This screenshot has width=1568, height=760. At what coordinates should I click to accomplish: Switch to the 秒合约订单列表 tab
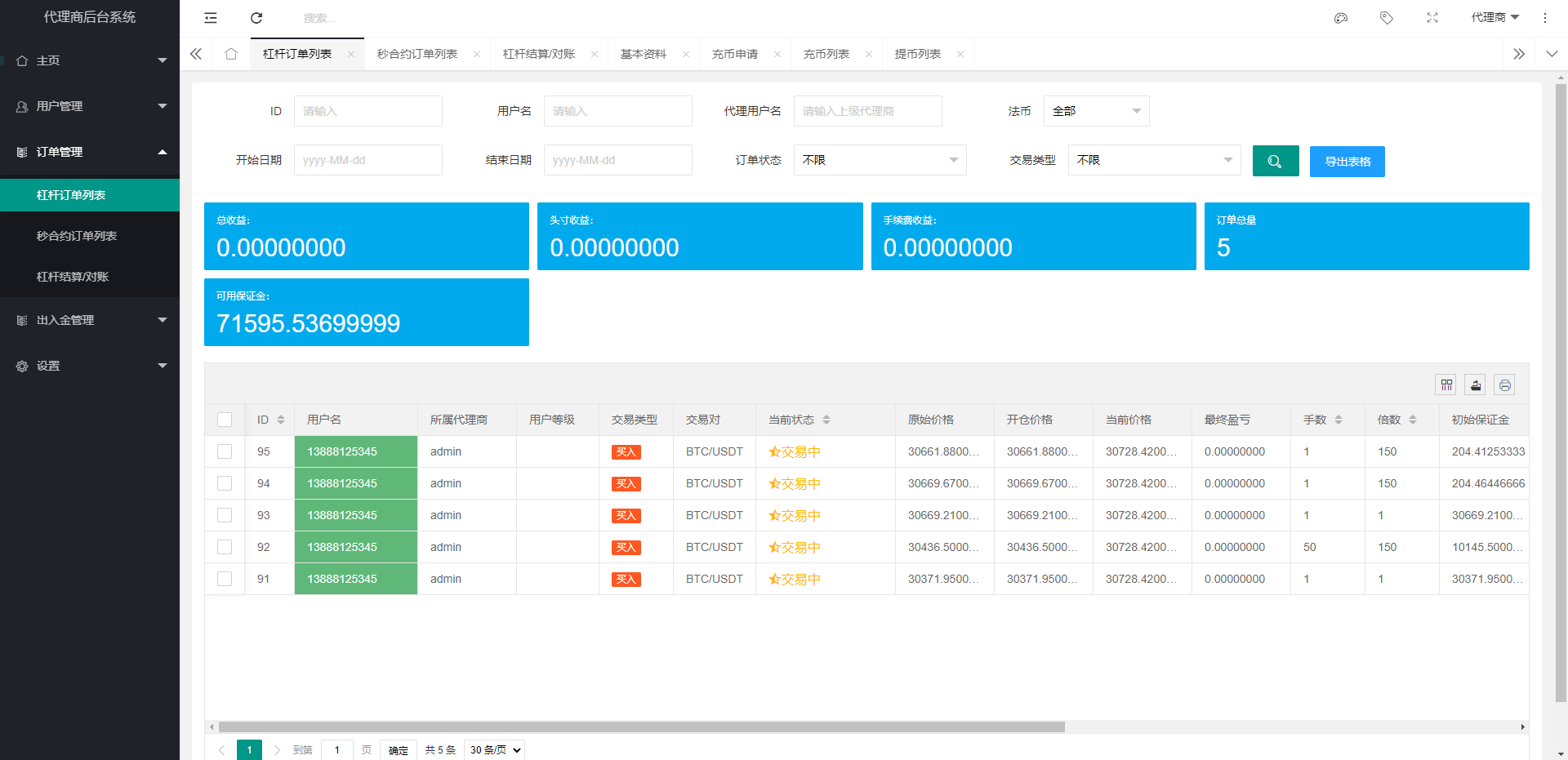(417, 54)
